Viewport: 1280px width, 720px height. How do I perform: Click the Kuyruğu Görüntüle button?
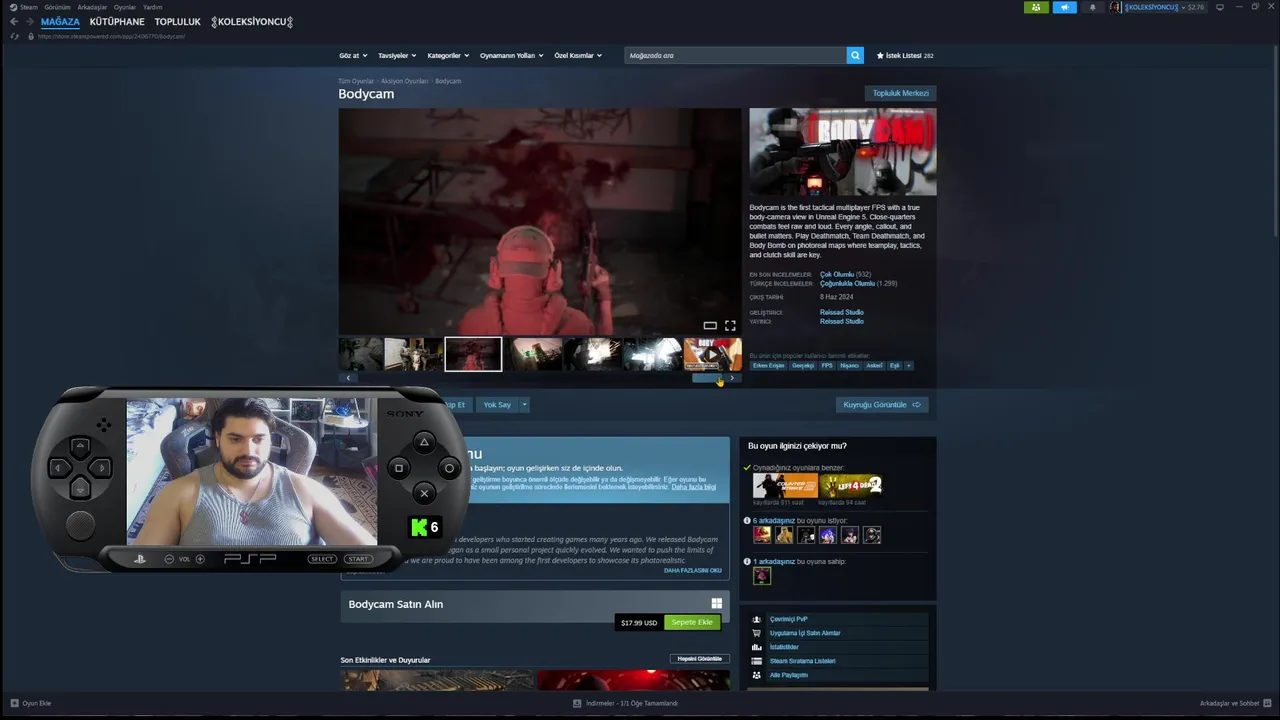point(882,405)
